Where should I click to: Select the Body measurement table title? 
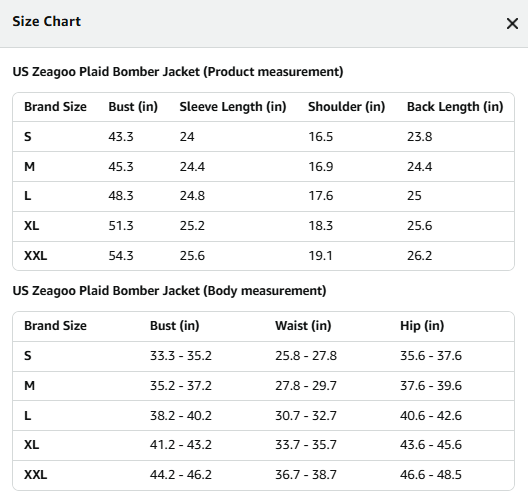[169, 291]
